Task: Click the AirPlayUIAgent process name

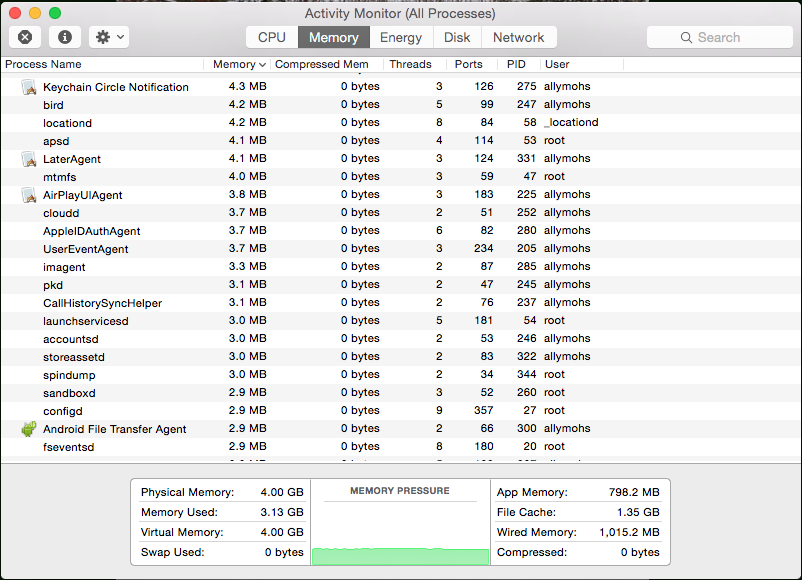Action: 82,195
